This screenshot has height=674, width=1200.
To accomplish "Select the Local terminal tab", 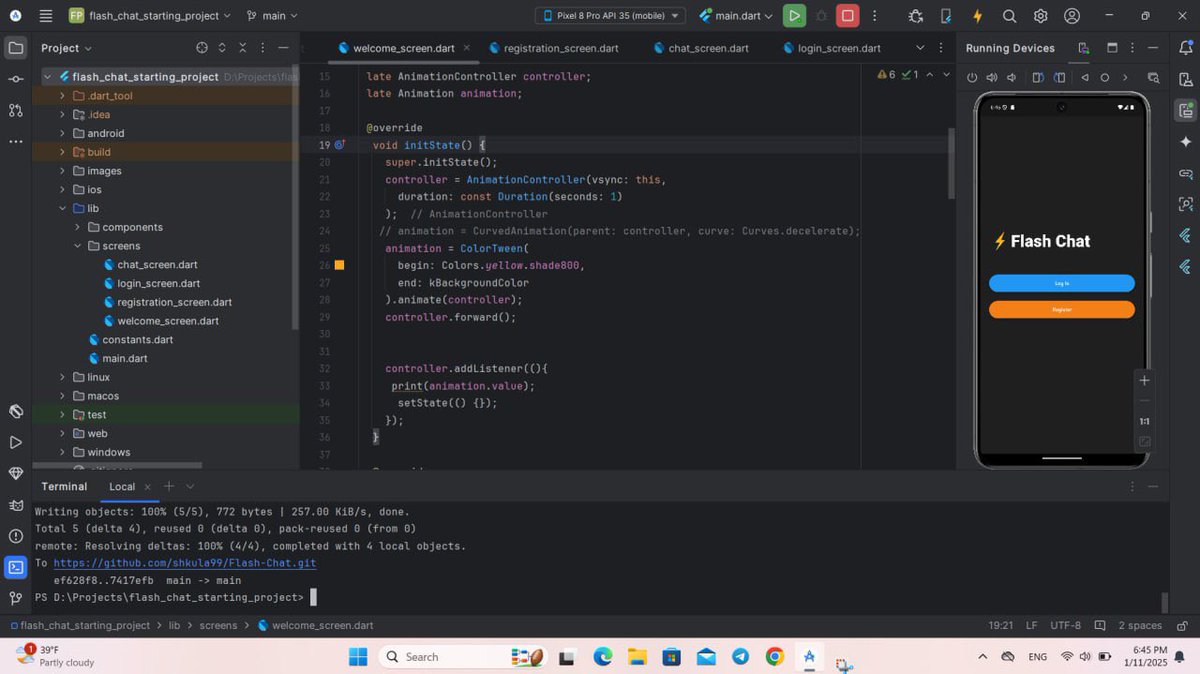I will click(x=122, y=487).
